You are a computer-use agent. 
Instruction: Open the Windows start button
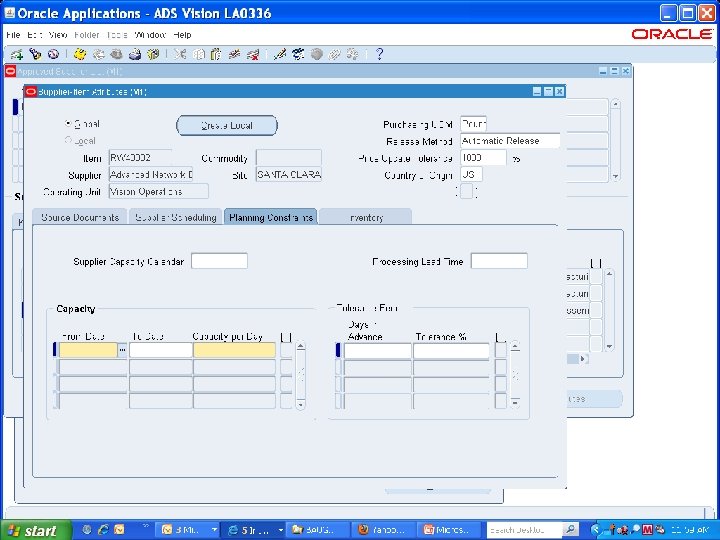click(x=36, y=530)
